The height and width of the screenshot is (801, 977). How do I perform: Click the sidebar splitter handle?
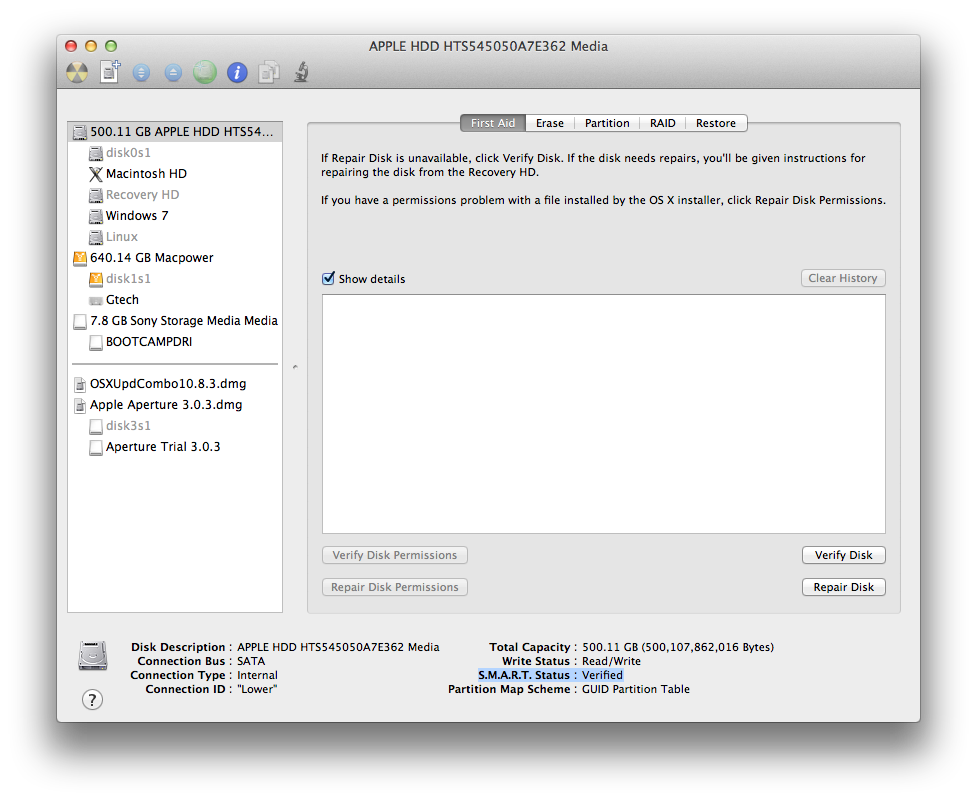click(295, 367)
